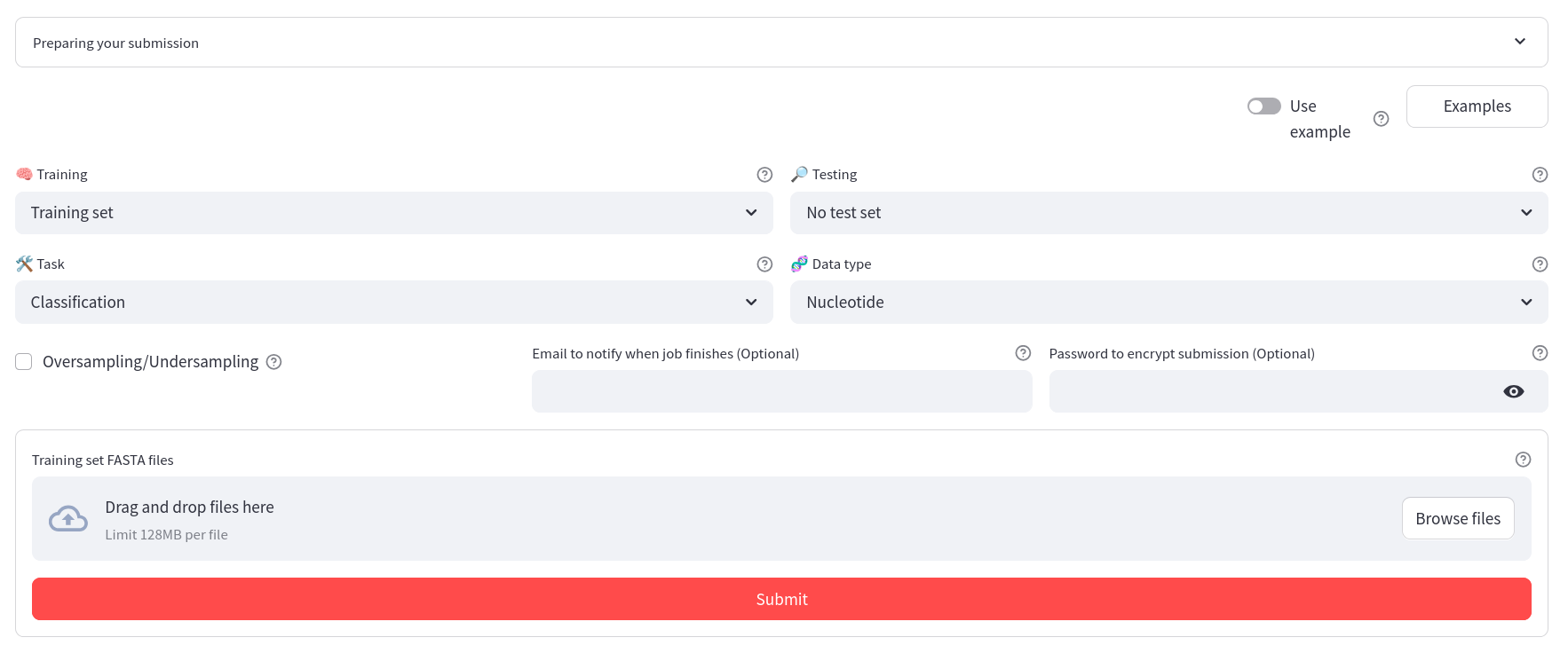Open the Classification task dropdown

(x=393, y=303)
